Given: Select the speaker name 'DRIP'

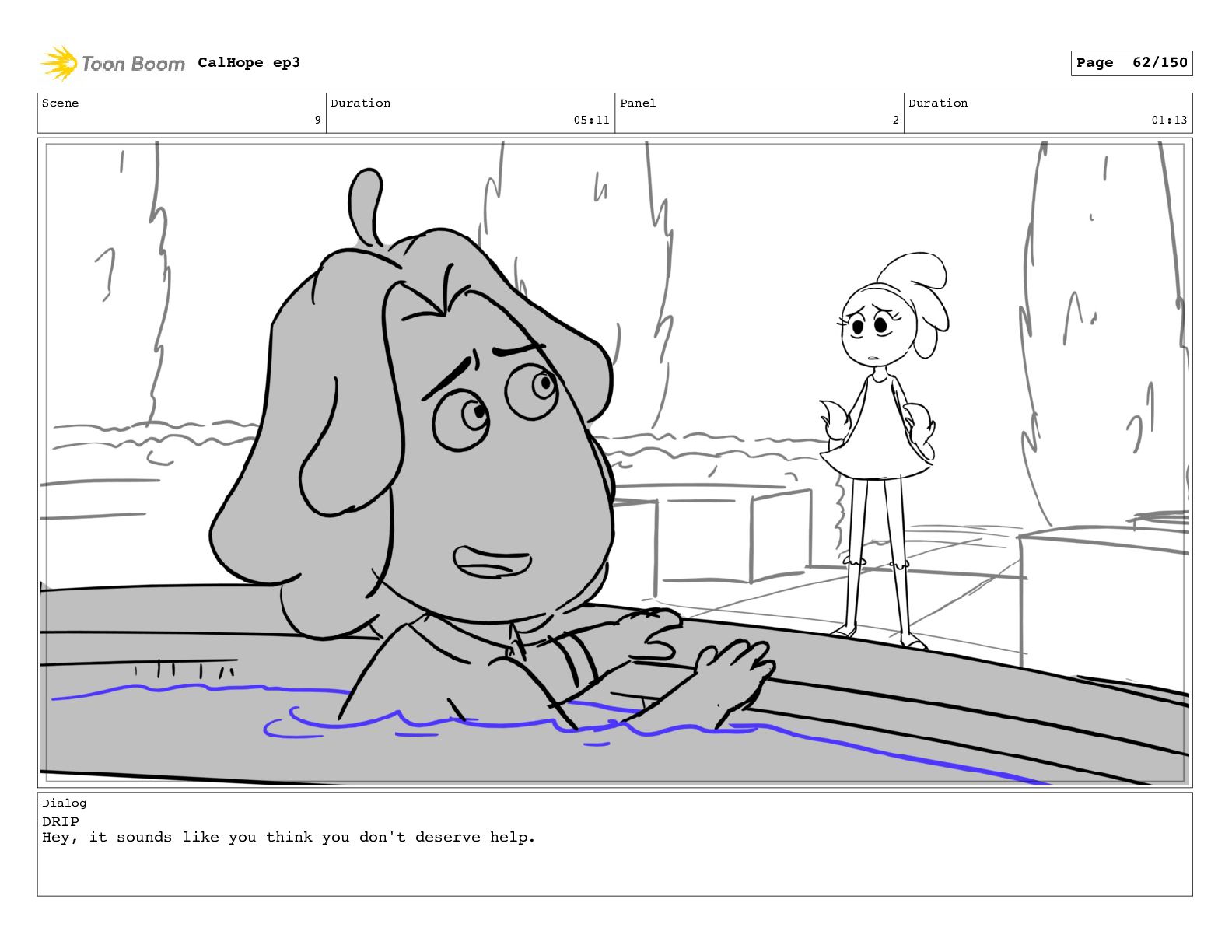Looking at the screenshot, I should click(x=61, y=821).
